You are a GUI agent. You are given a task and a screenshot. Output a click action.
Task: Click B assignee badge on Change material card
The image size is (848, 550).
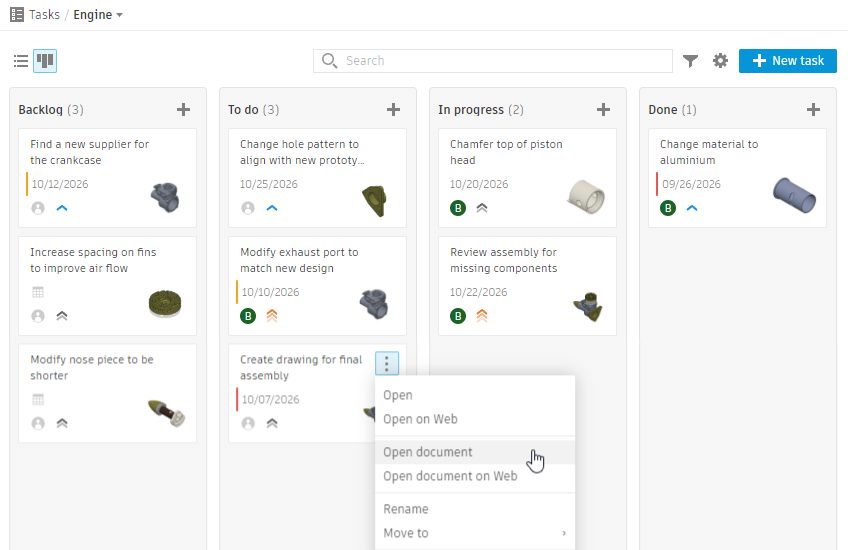pyautogui.click(x=668, y=208)
